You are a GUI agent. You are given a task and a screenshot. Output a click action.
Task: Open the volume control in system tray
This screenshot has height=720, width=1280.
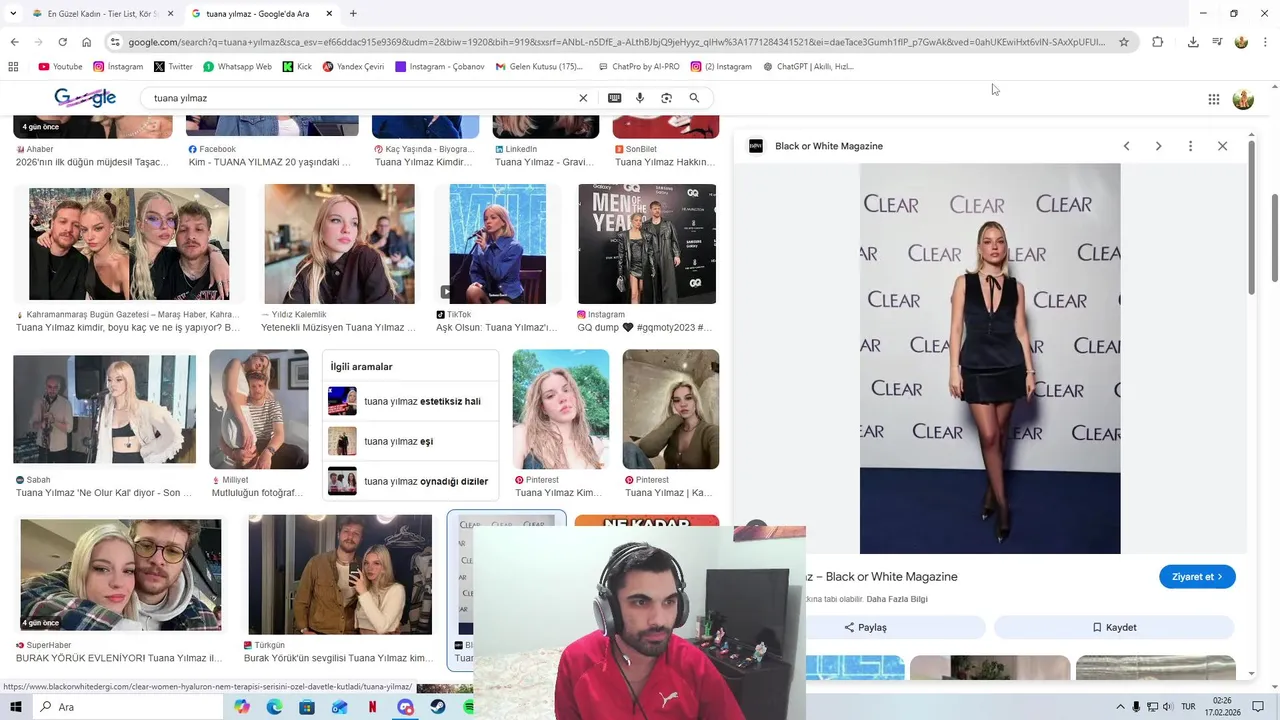pos(1168,707)
